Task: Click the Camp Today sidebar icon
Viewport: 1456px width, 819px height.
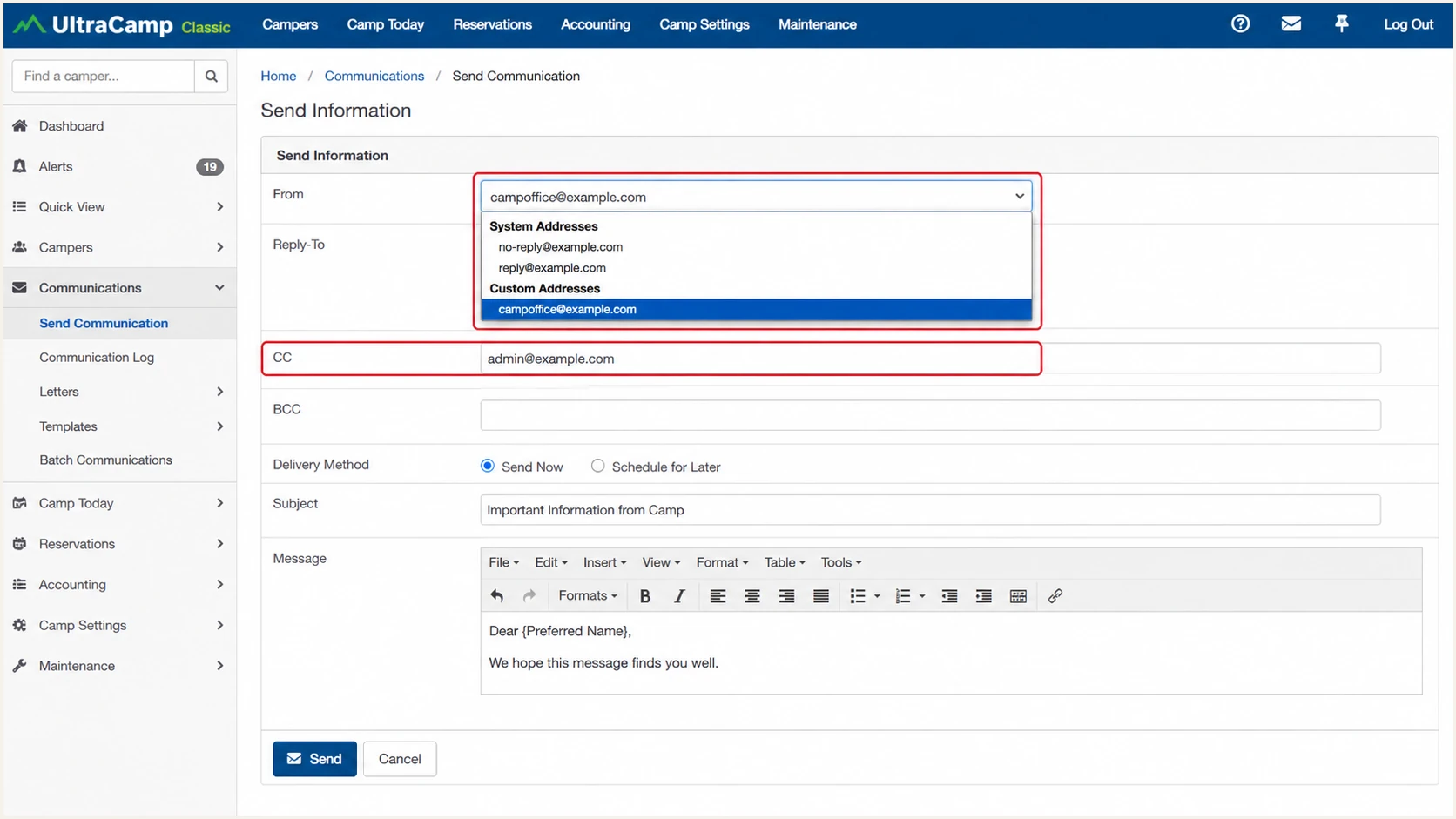Action: pyautogui.click(x=20, y=503)
